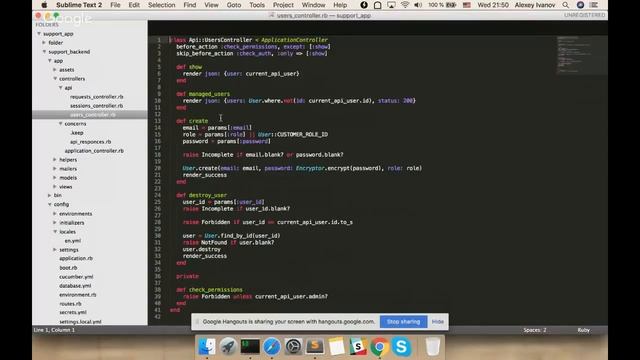The height and width of the screenshot is (360, 640).
Task: Collapse the locales folder
Action: click(55, 231)
